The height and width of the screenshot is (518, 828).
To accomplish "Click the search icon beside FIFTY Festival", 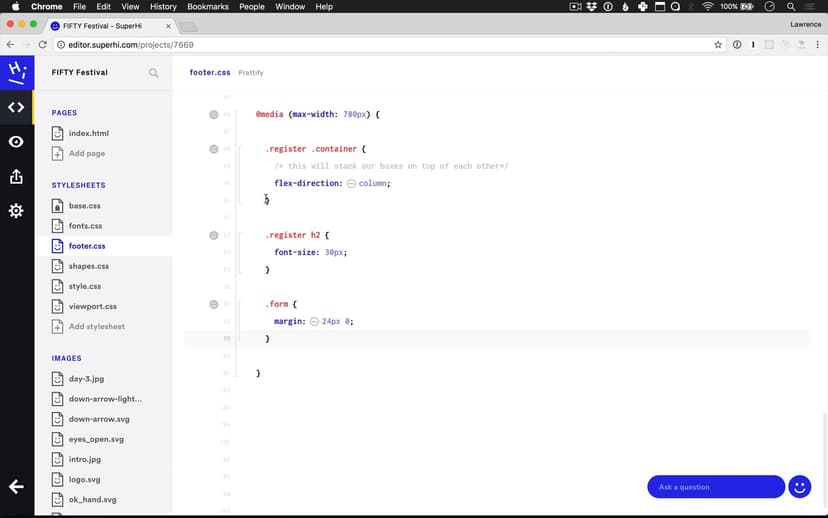I will coord(153,73).
